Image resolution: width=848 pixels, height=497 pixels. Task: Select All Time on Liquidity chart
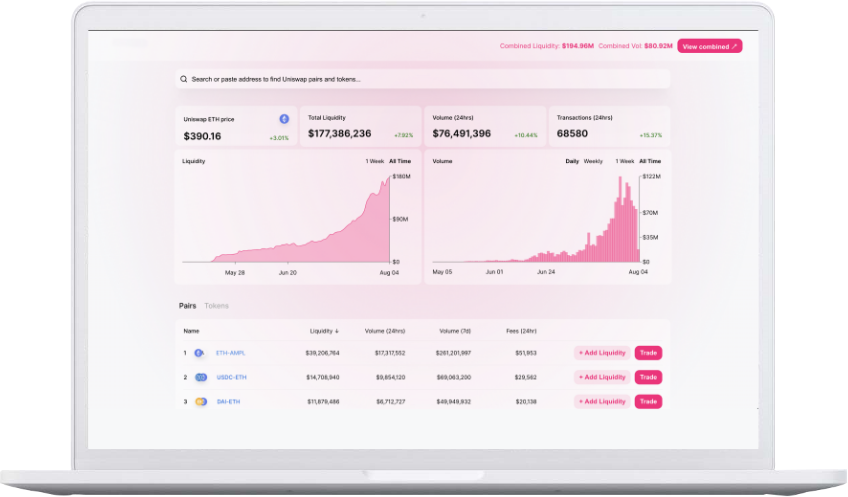[400, 161]
